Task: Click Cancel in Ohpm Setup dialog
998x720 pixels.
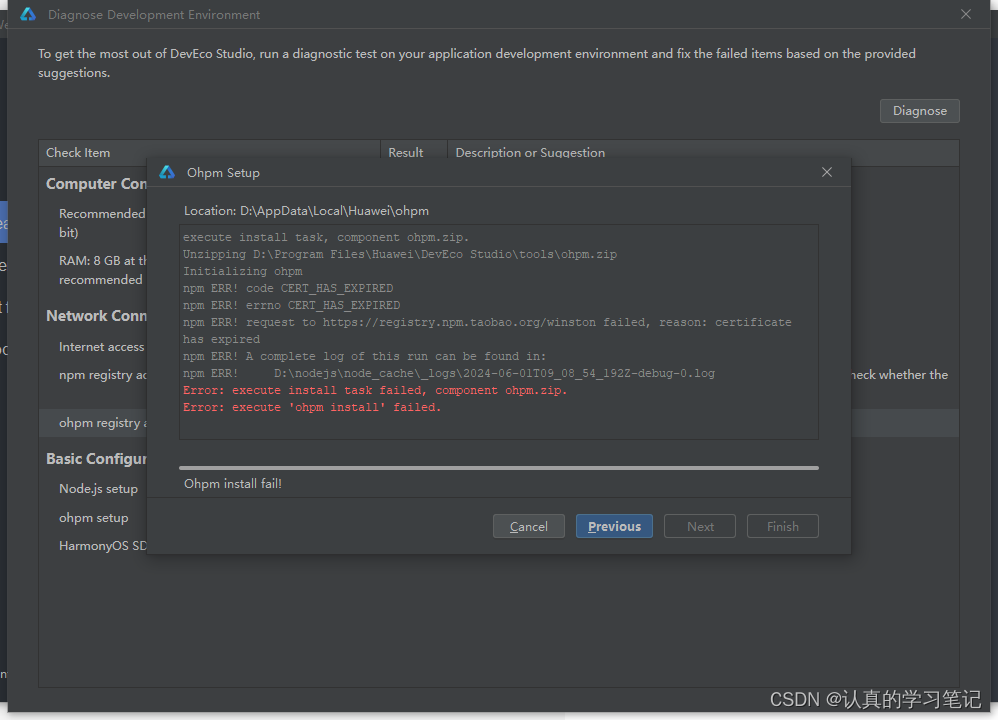Action: [x=528, y=526]
